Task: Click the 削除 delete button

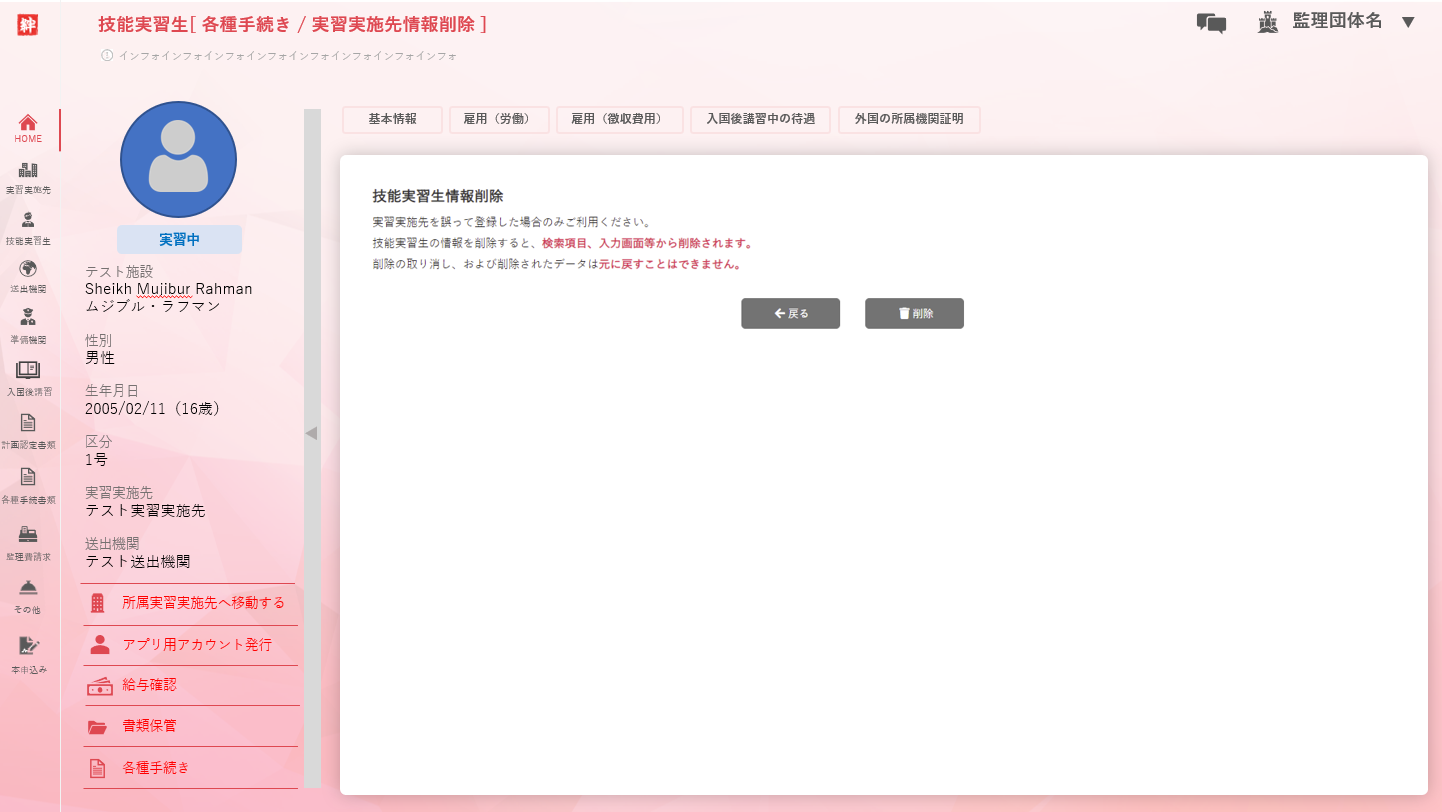Action: tap(914, 313)
